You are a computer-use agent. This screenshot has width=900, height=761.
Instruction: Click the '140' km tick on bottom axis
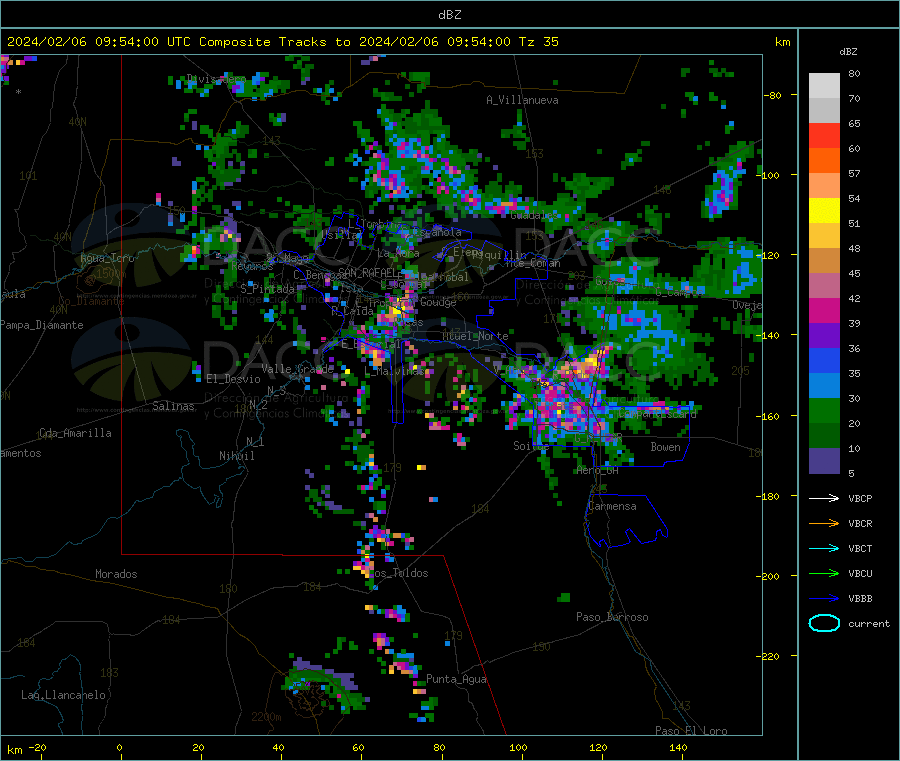[678, 747]
